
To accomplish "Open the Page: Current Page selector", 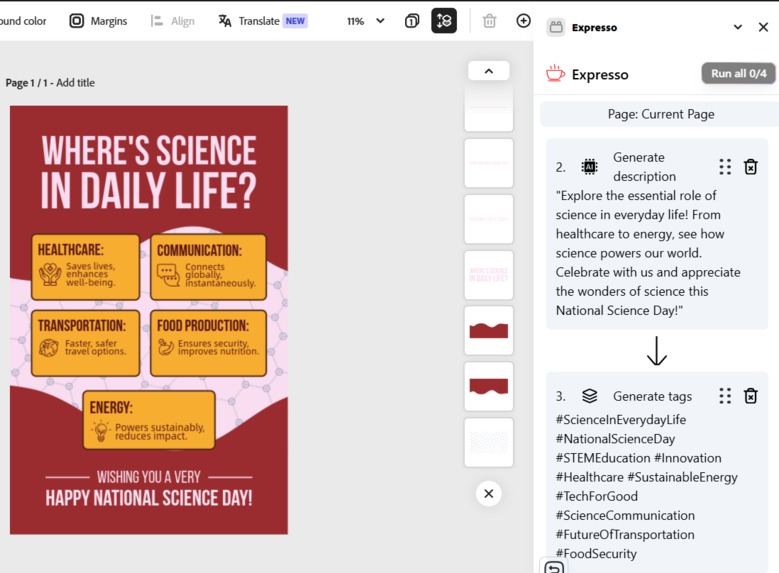I will click(x=660, y=114).
